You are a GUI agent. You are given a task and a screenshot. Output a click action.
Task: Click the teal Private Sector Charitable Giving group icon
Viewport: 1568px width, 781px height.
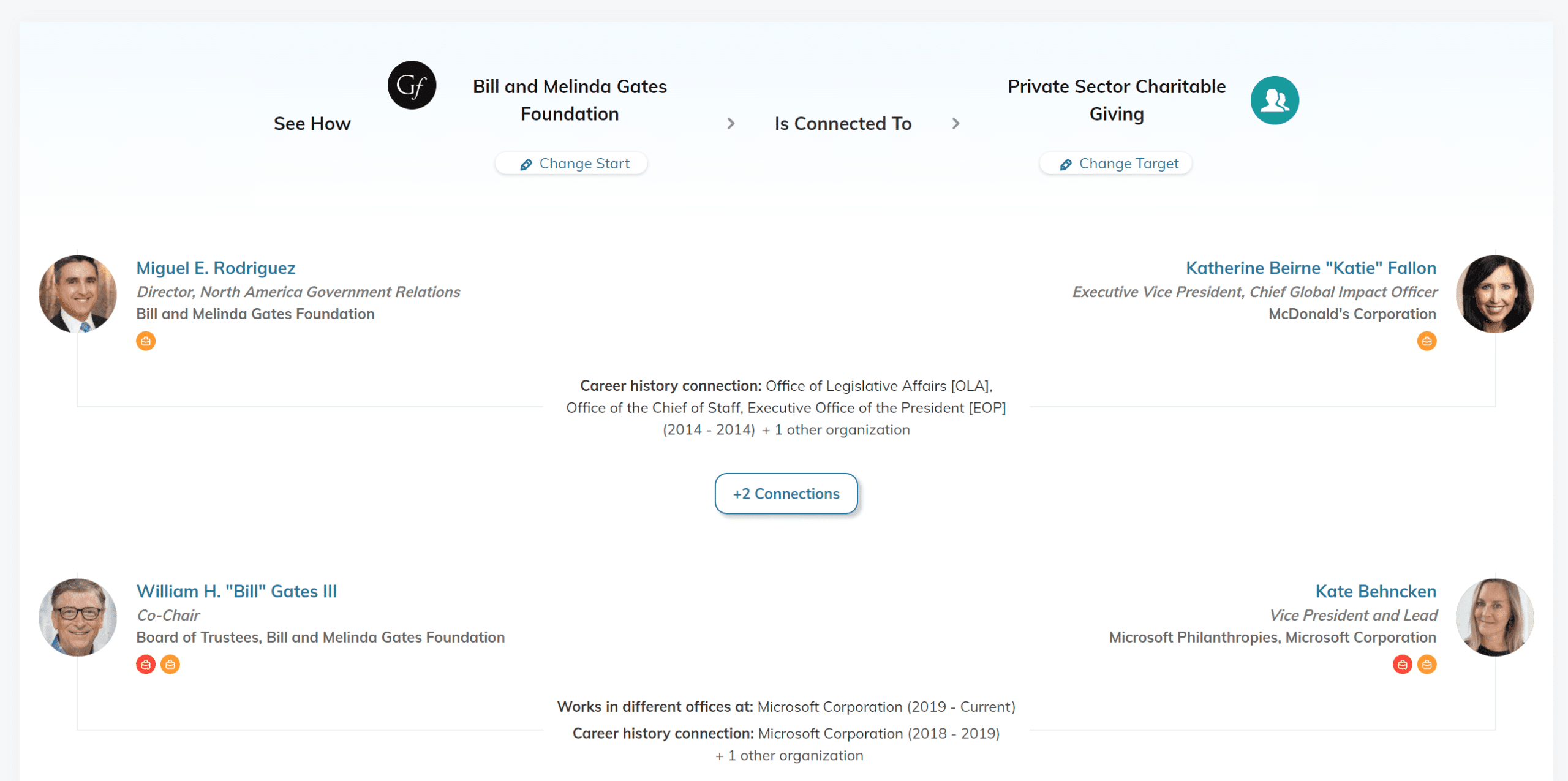1275,100
